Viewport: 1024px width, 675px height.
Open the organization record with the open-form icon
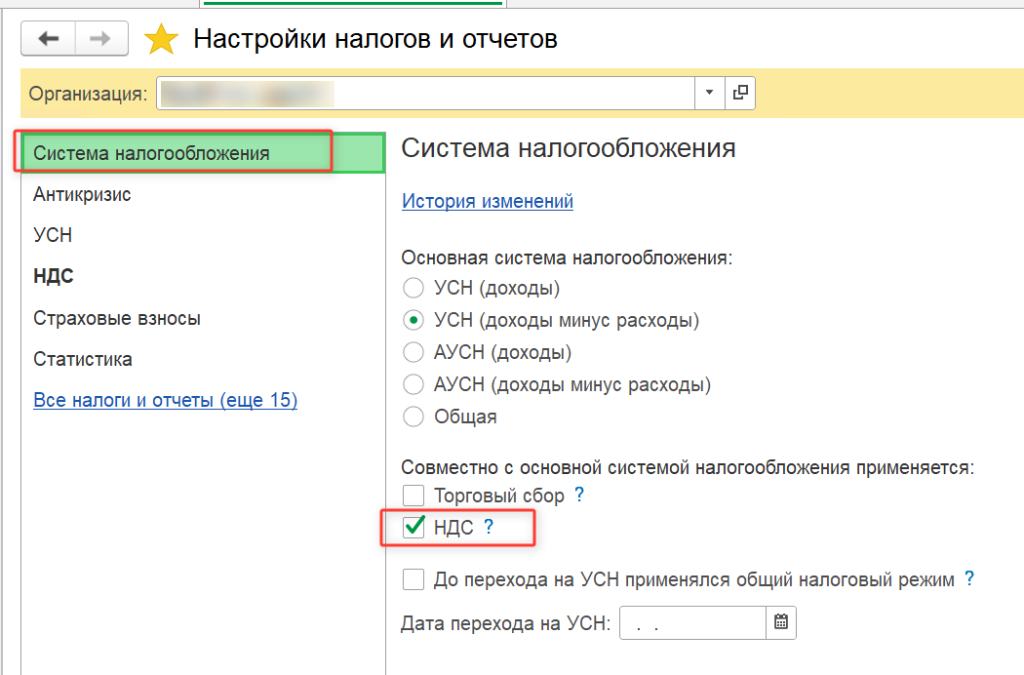740,93
